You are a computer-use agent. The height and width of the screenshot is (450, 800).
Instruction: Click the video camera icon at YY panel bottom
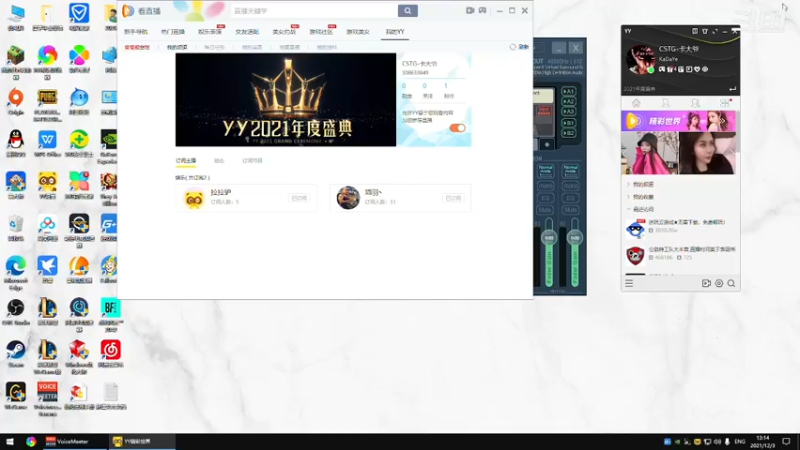point(706,283)
